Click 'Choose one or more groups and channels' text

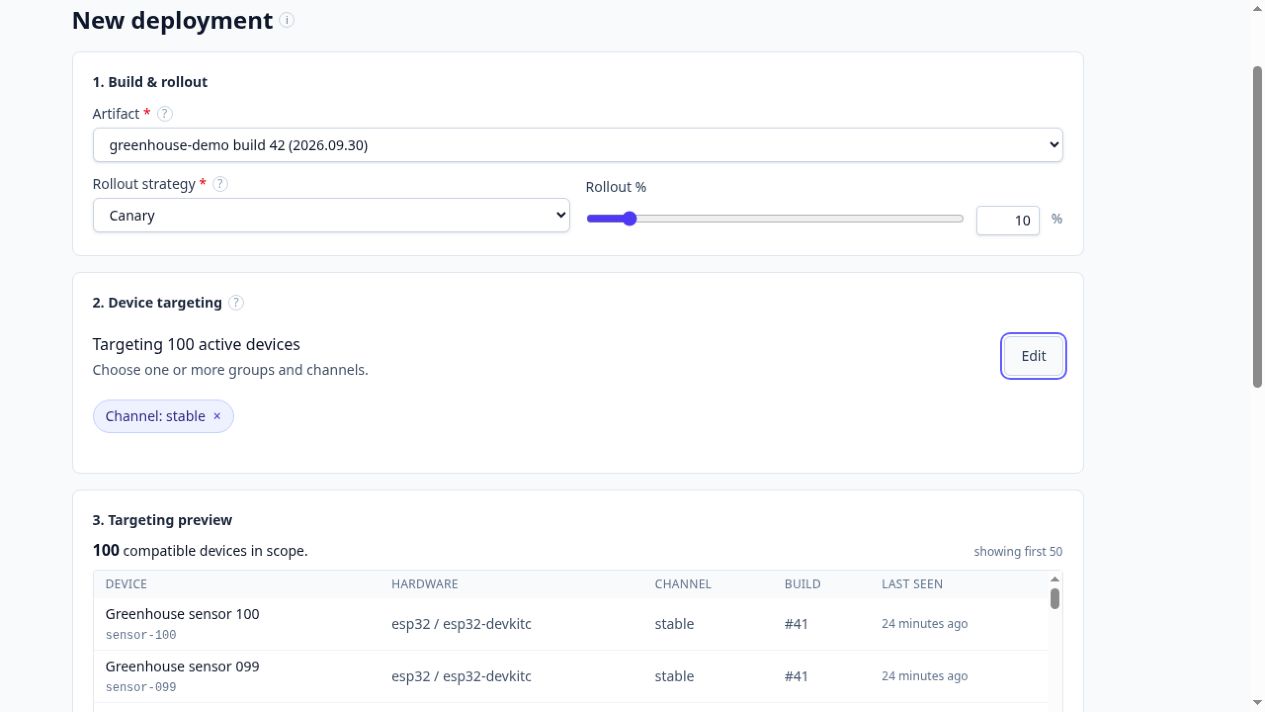[230, 370]
